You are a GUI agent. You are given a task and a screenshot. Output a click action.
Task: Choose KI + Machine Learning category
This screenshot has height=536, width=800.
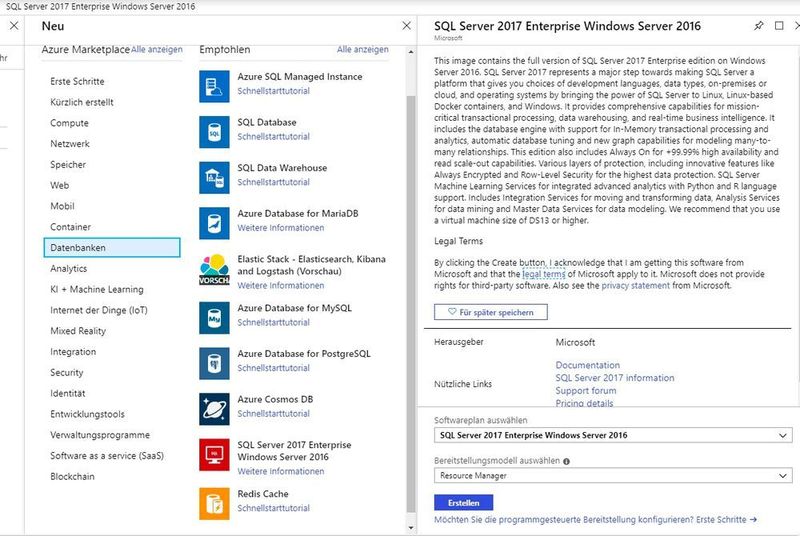97,289
